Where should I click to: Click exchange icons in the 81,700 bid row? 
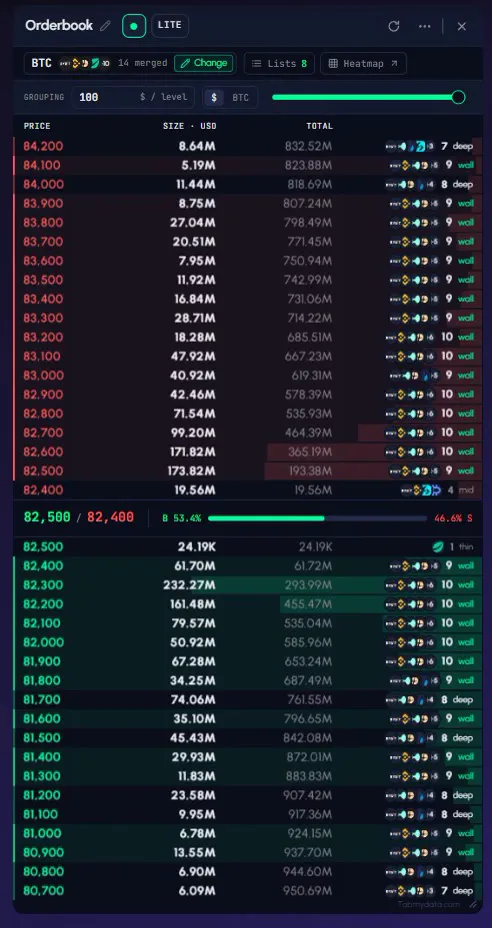pyautogui.click(x=410, y=700)
